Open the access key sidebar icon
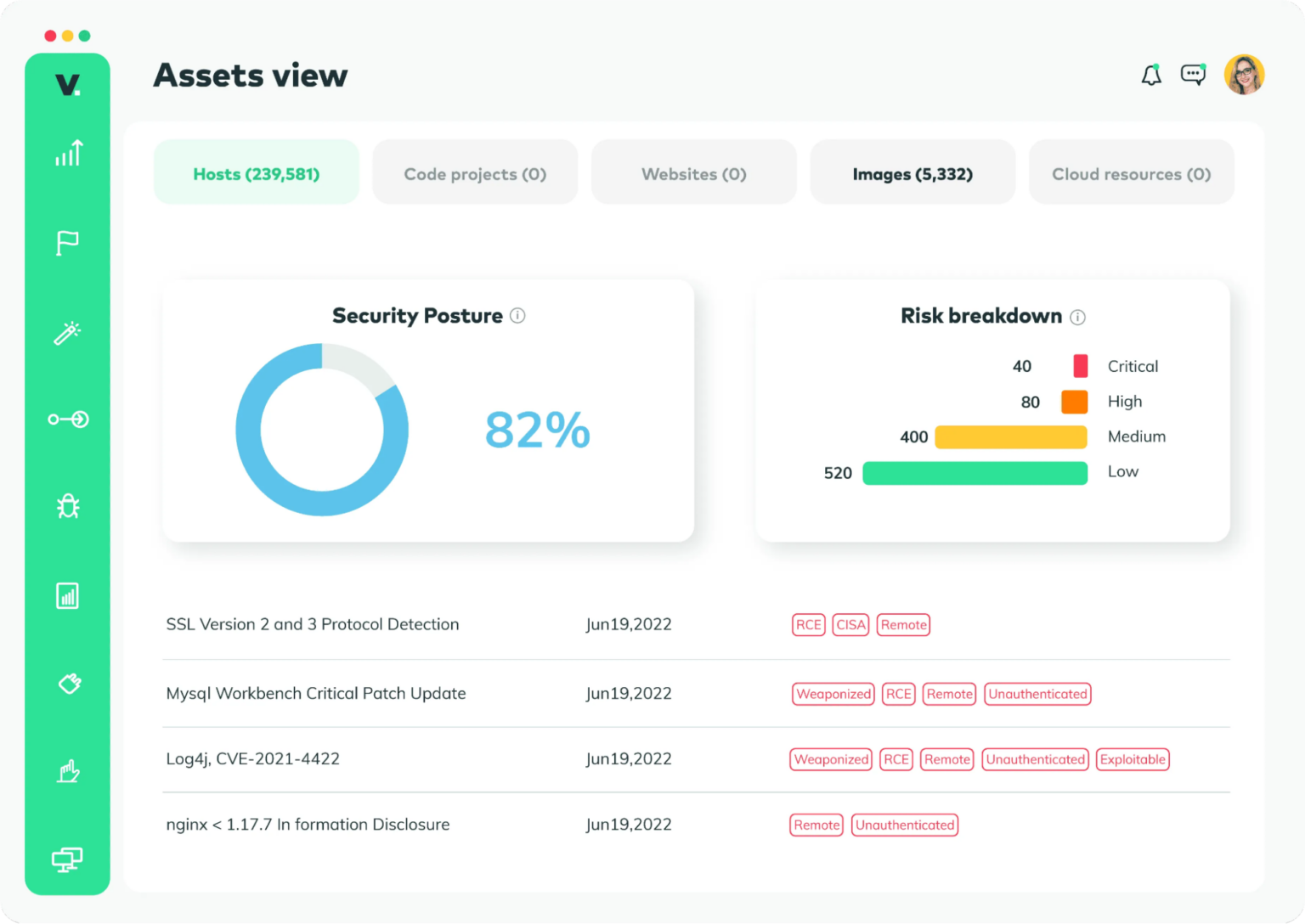Image resolution: width=1305 pixels, height=924 pixels. pyautogui.click(x=68, y=419)
